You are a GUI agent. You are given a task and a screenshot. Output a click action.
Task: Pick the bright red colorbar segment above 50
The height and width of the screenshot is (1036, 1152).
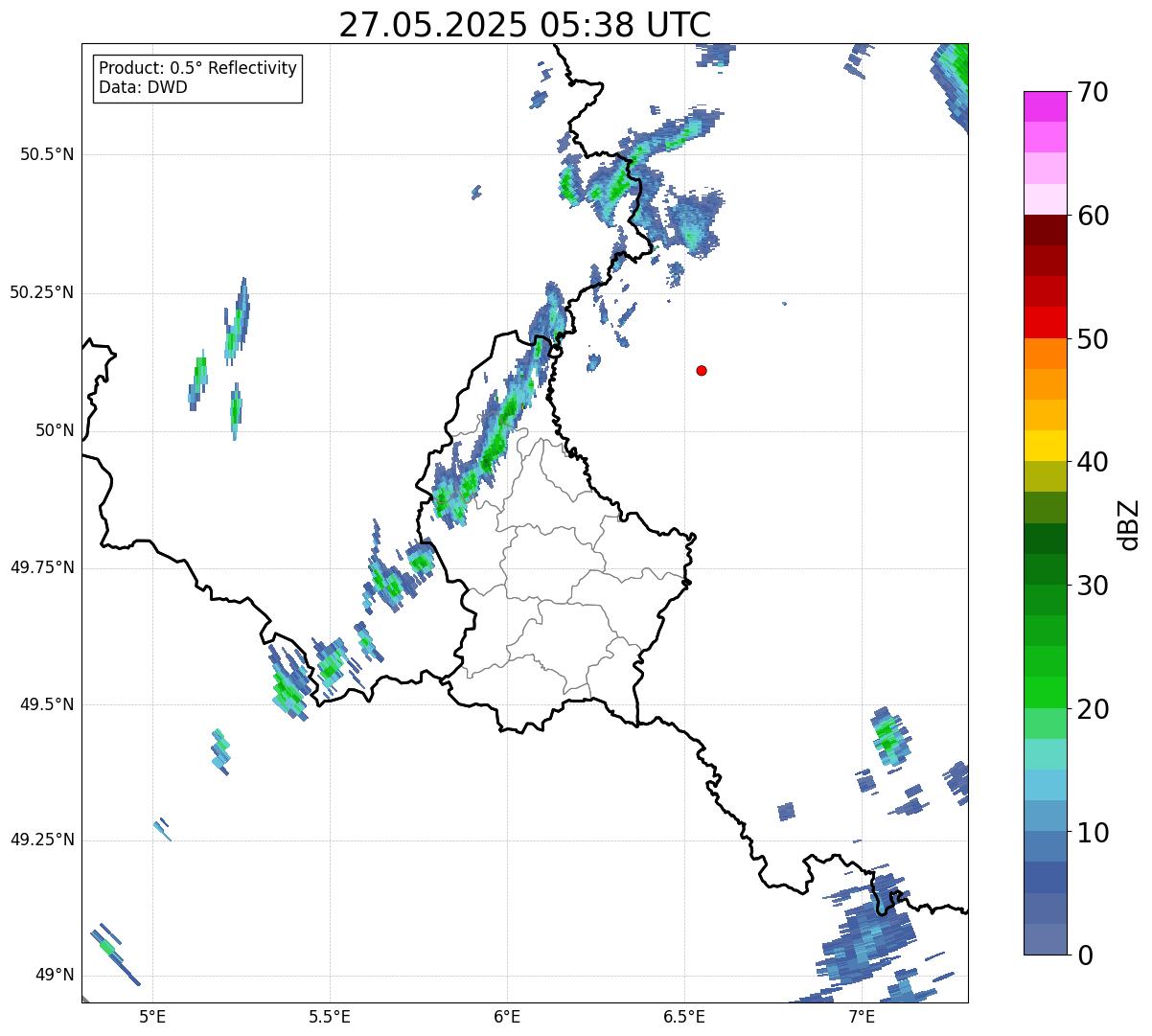(1045, 322)
